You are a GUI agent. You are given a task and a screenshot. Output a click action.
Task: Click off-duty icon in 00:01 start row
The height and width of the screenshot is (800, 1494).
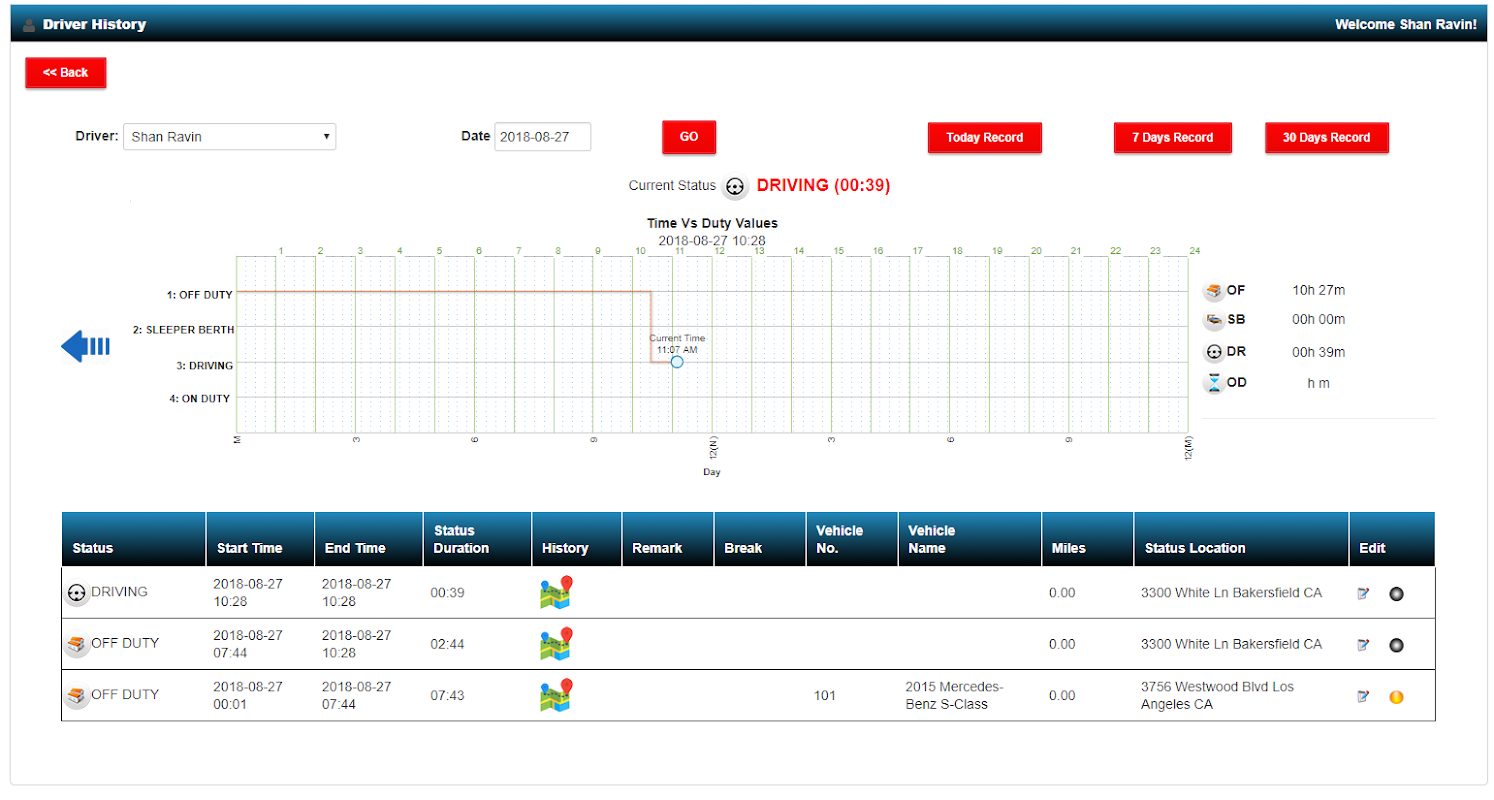click(x=76, y=696)
